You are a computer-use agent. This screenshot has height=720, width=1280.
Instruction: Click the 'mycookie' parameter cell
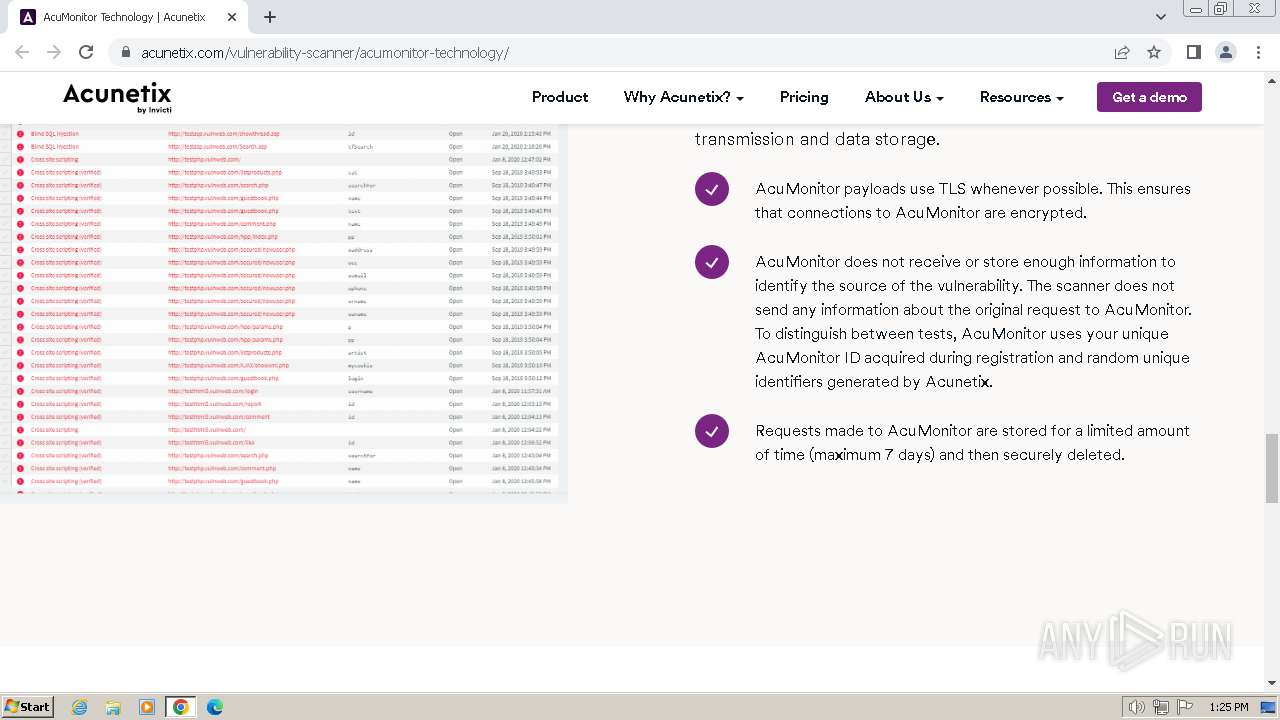pyautogui.click(x=360, y=365)
